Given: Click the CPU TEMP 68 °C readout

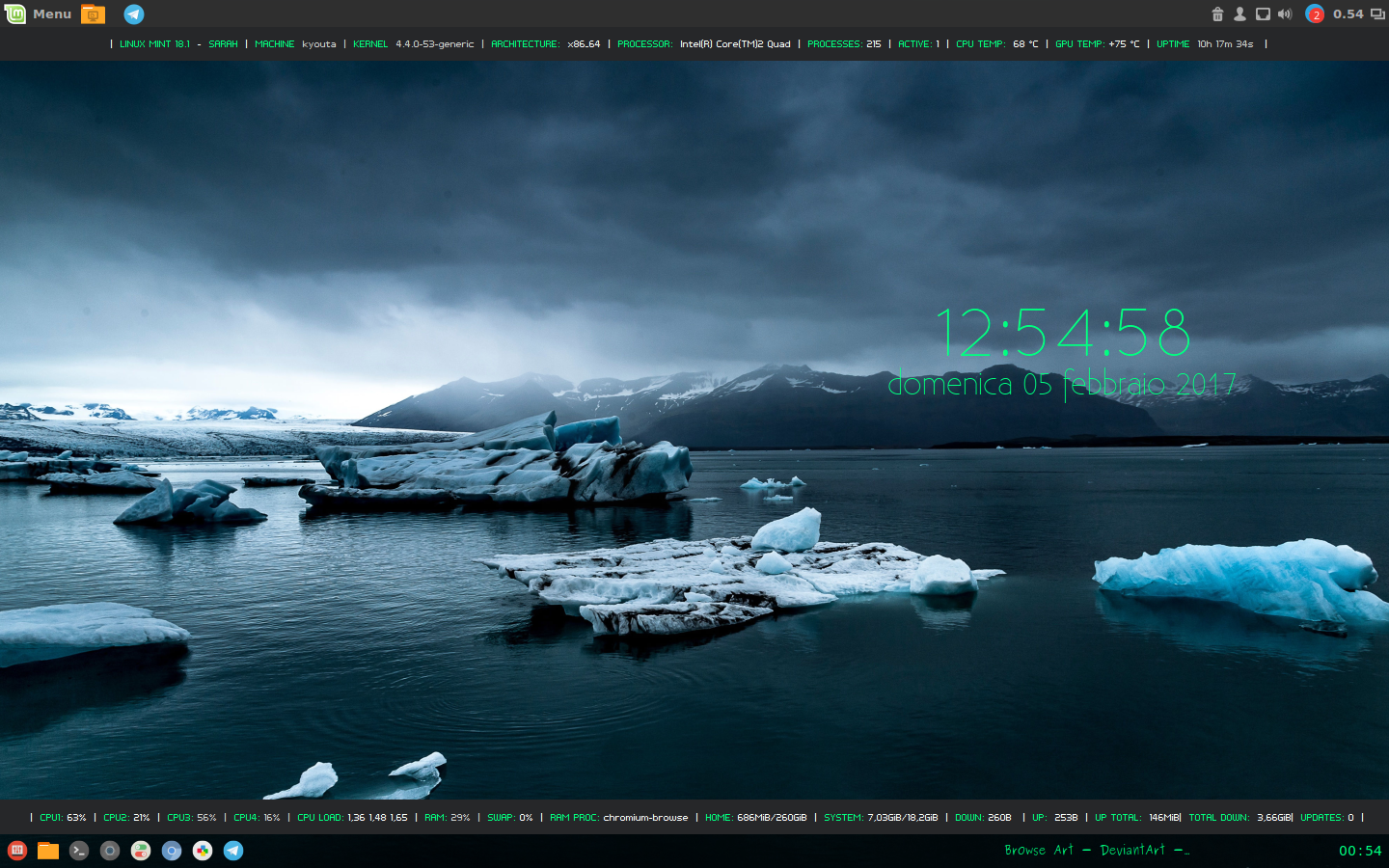Looking at the screenshot, I should click(x=997, y=44).
